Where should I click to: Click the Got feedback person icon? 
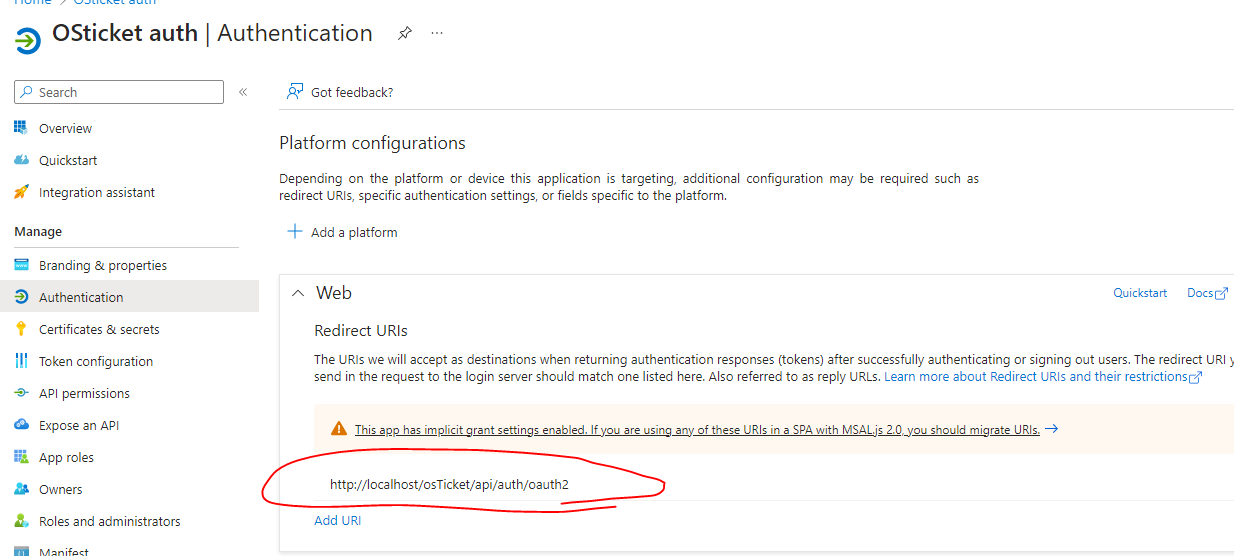click(295, 92)
